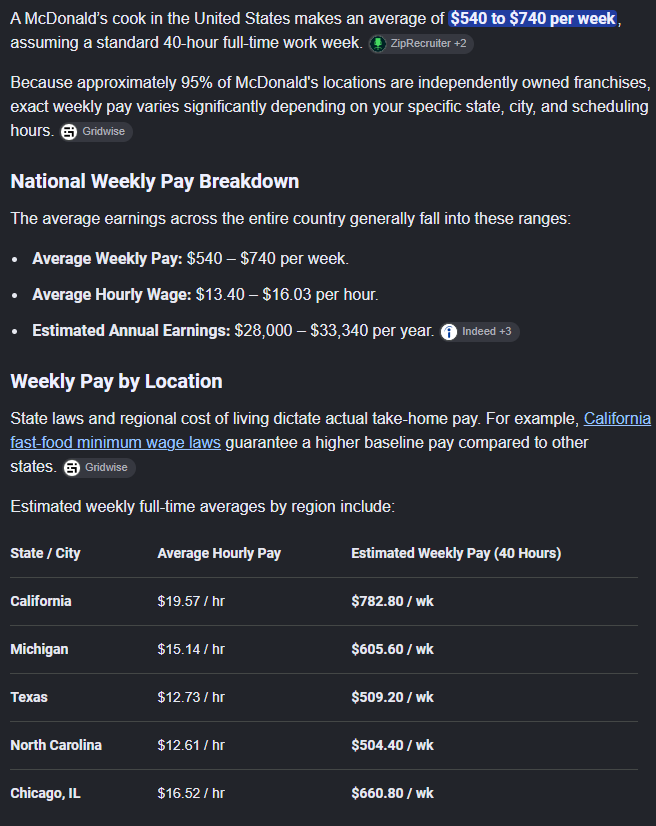
Task: Click Gridwise icon after 'states.'
Action: (x=72, y=468)
